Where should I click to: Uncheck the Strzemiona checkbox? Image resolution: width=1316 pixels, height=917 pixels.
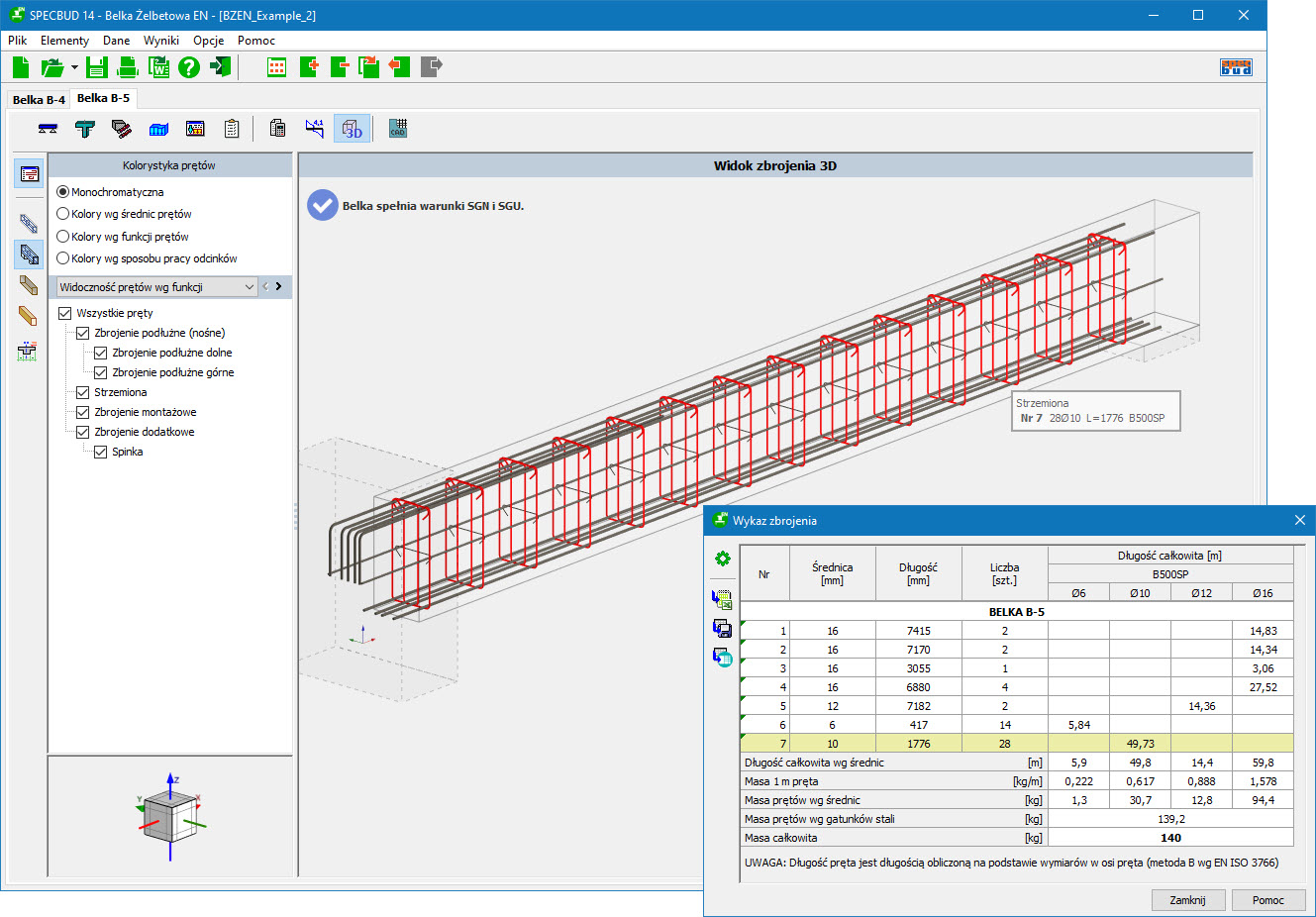83,392
